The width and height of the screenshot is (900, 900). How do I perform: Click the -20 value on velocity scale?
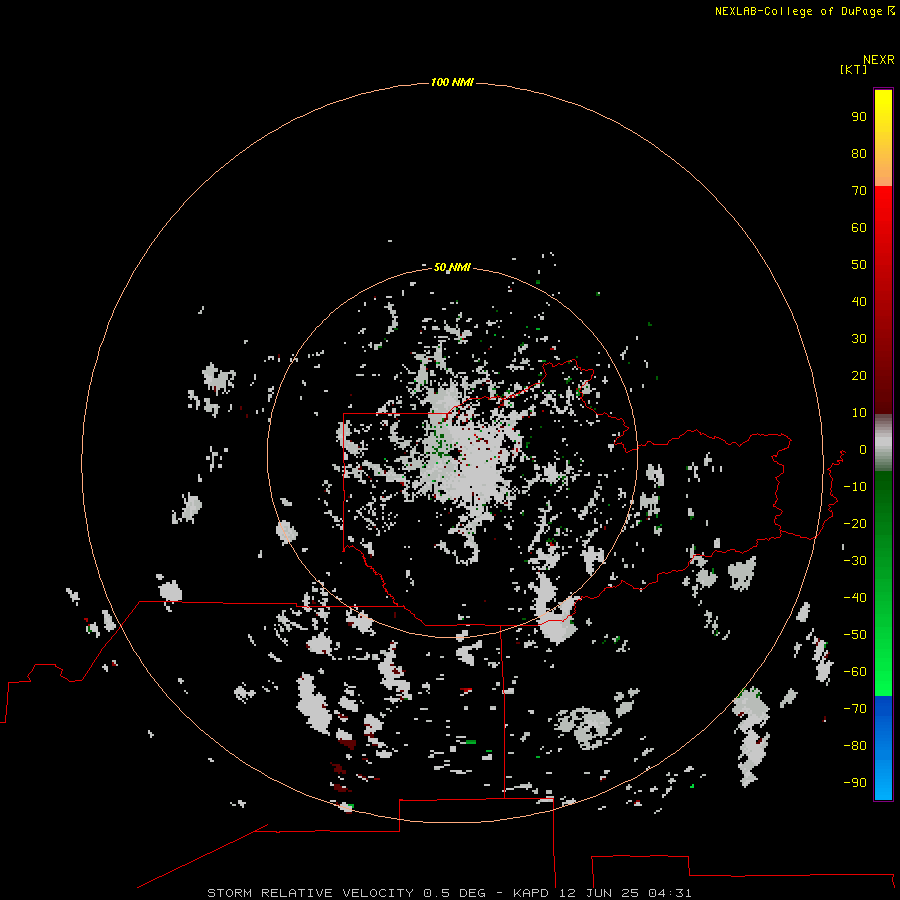pyautogui.click(x=855, y=524)
